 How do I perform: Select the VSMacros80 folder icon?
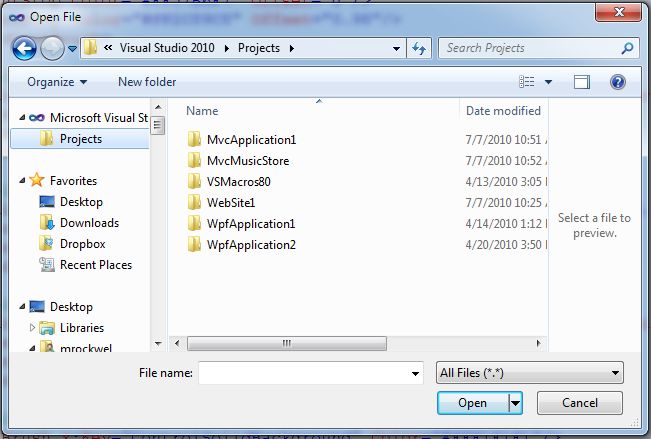click(194, 181)
